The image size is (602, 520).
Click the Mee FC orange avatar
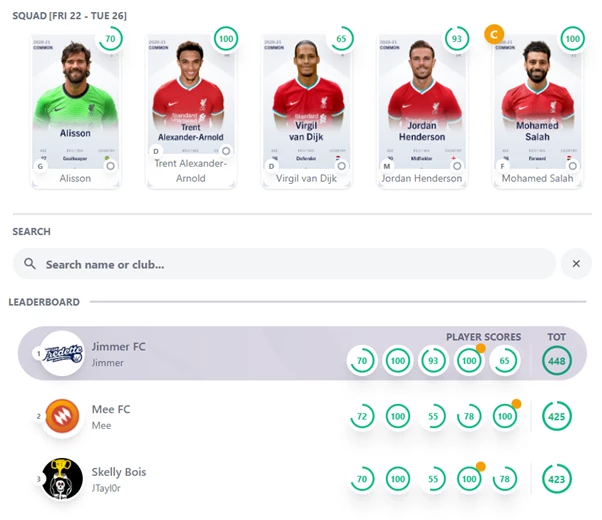tap(63, 416)
